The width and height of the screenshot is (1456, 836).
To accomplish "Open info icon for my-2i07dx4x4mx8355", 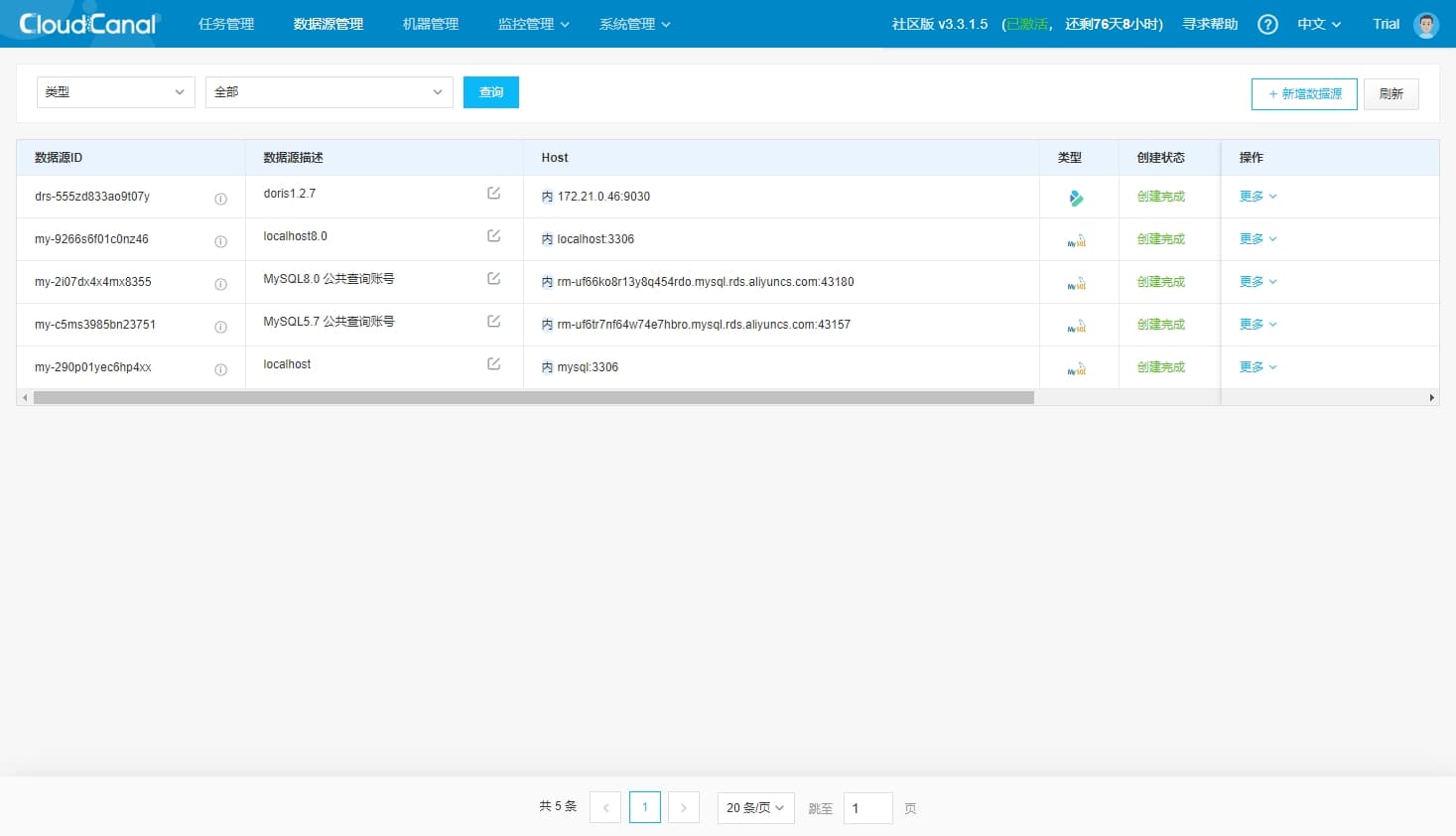I will tap(221, 284).
